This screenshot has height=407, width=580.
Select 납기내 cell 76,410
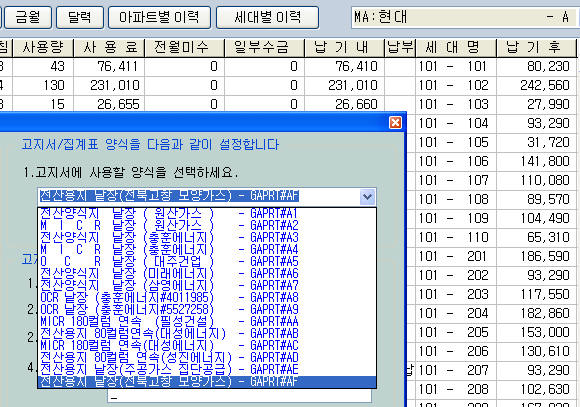click(344, 67)
